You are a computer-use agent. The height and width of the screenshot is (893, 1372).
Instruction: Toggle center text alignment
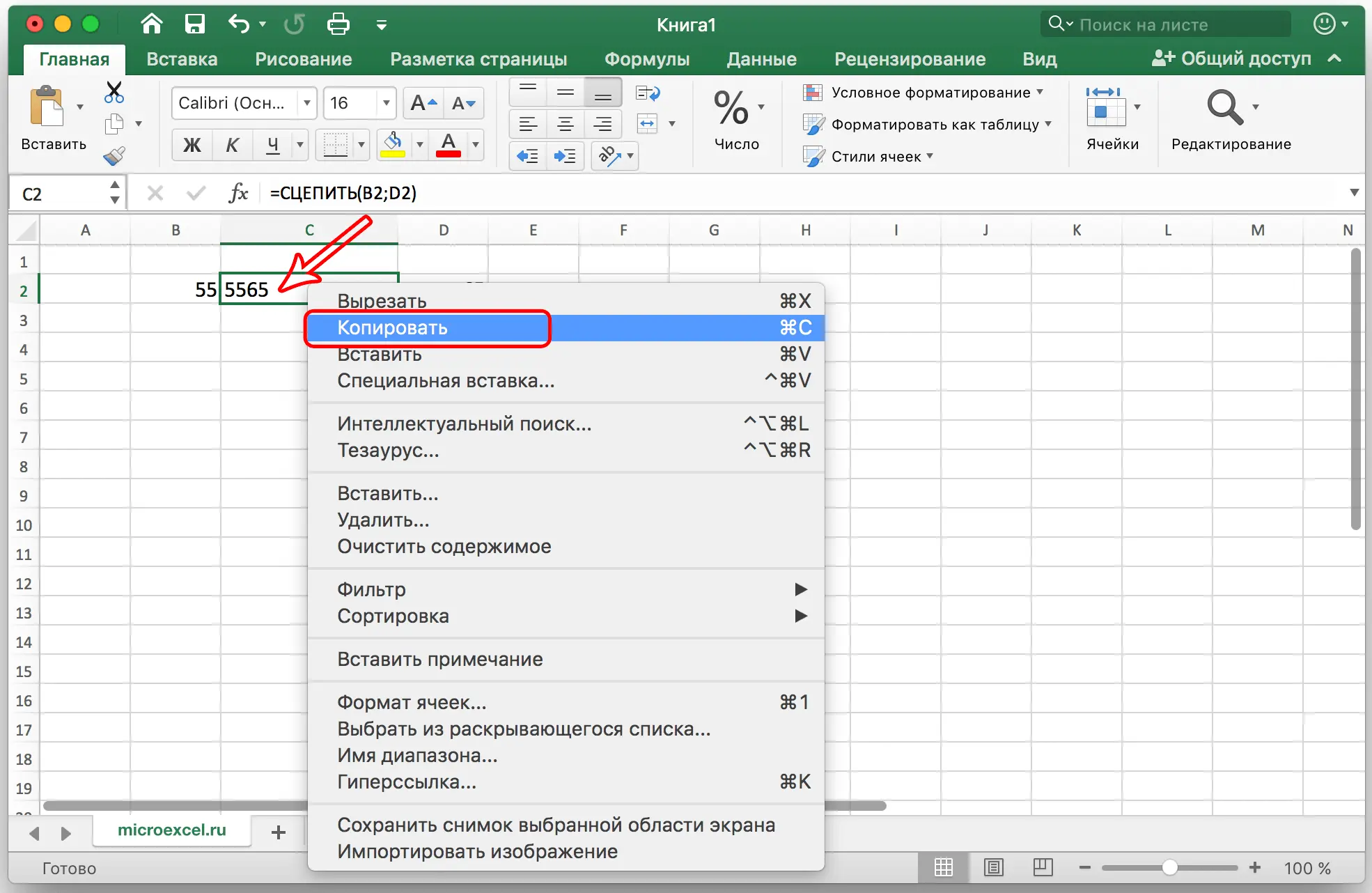pyautogui.click(x=566, y=124)
